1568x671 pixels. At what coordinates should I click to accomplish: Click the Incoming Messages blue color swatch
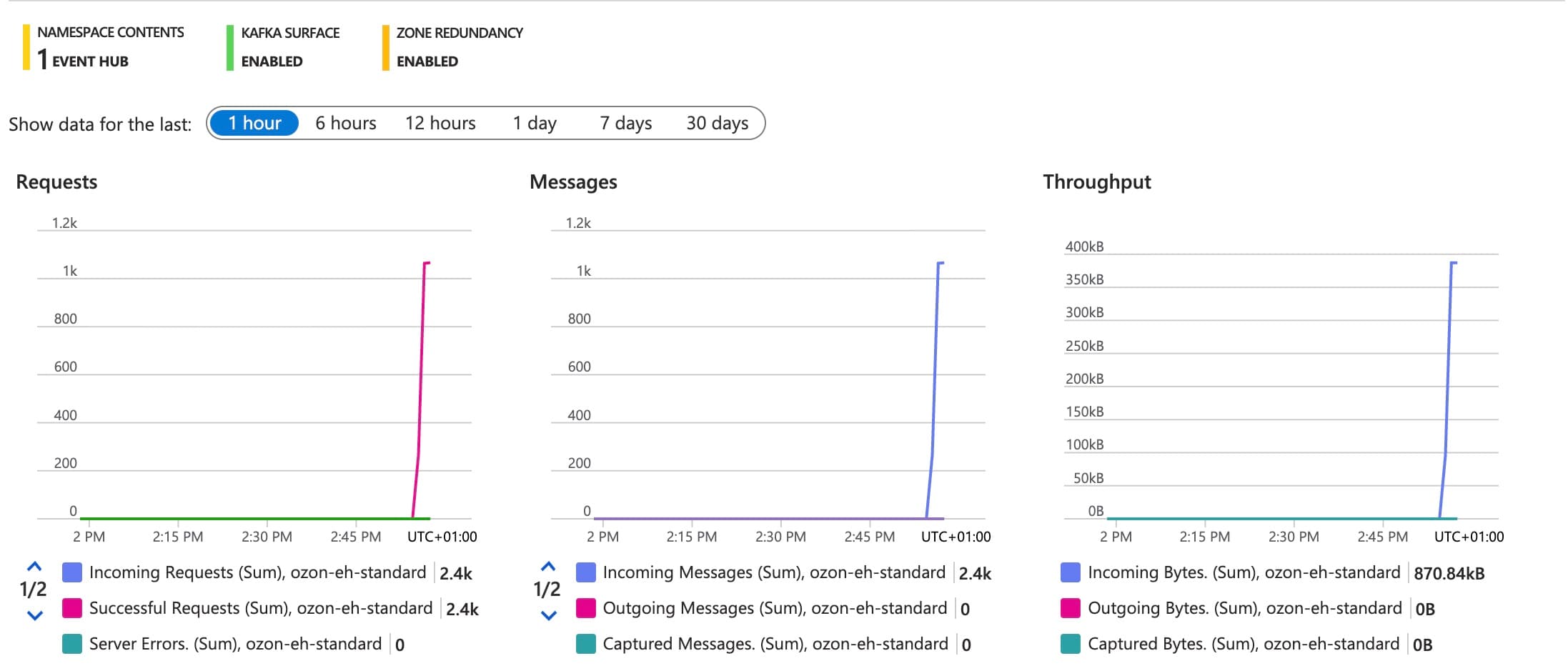point(586,572)
